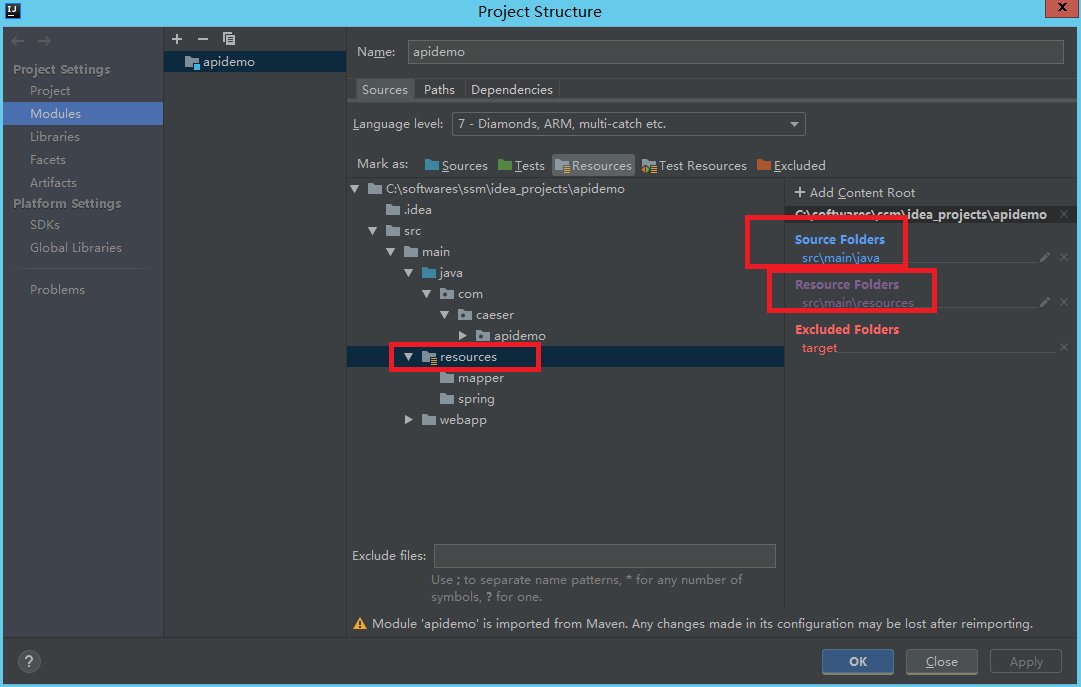Remove src\main\resources from resource folders
The height and width of the screenshot is (687, 1081).
(x=1064, y=302)
